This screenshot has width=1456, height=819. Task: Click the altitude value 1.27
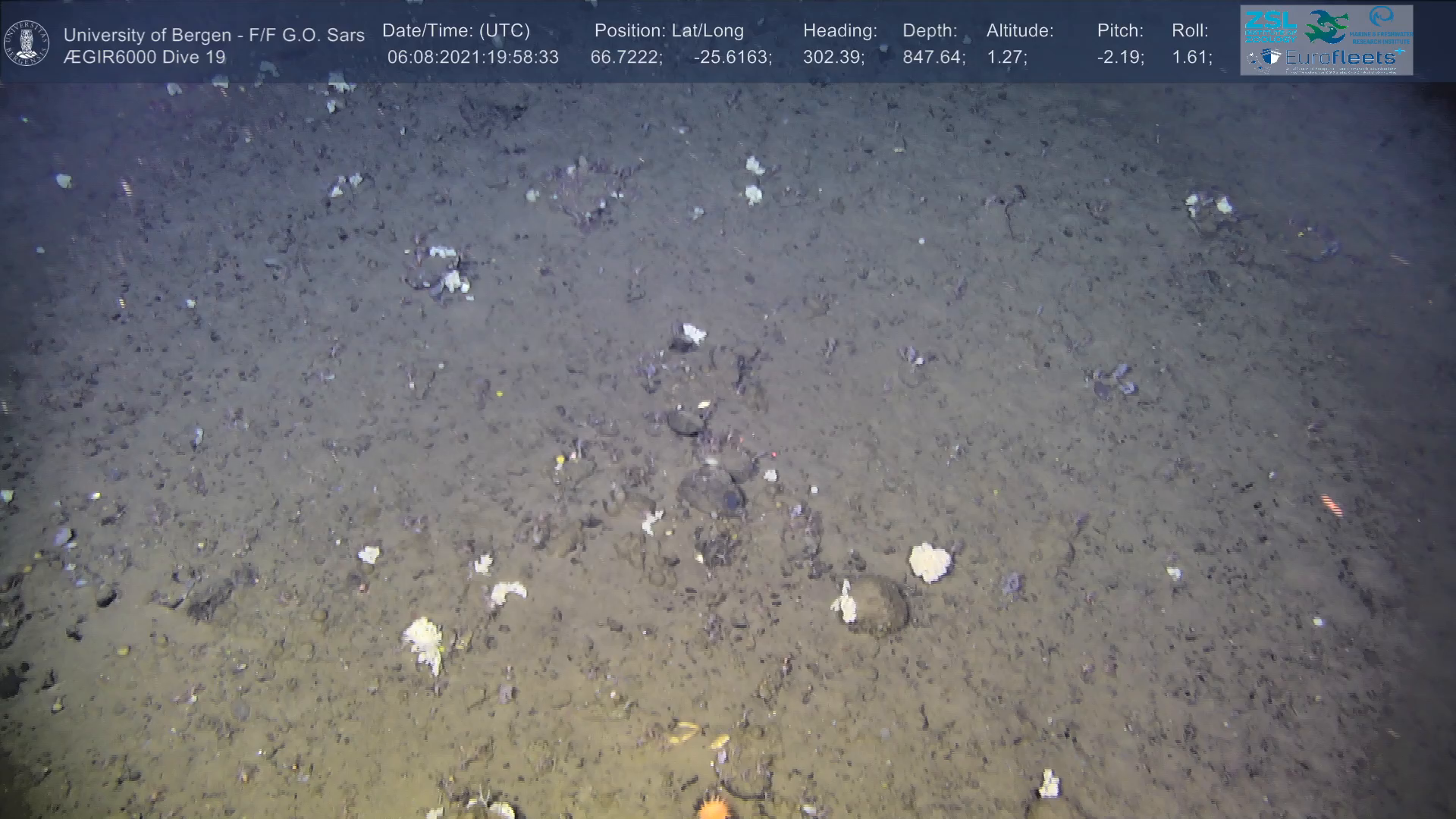[1006, 58]
